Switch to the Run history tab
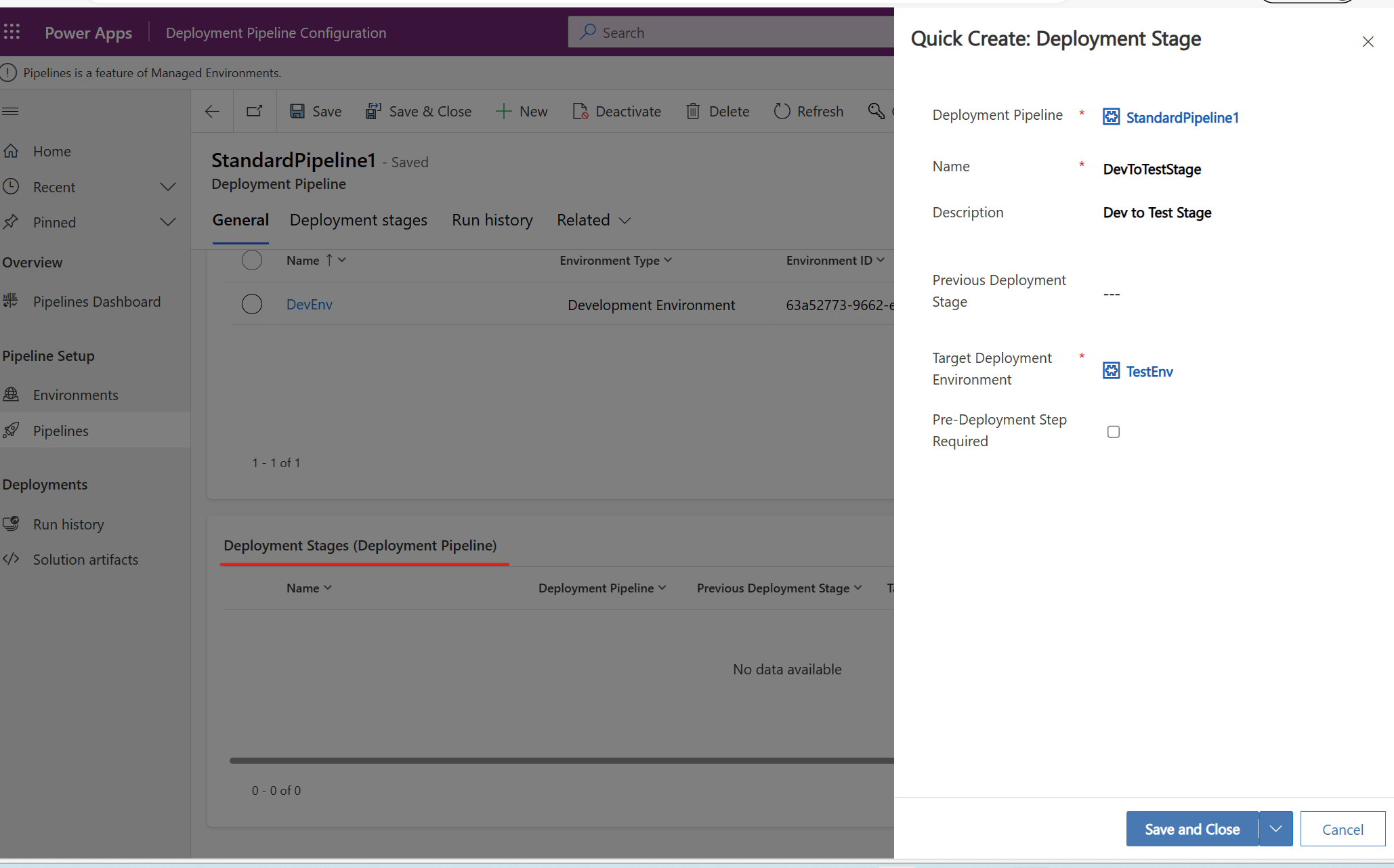 [x=492, y=220]
